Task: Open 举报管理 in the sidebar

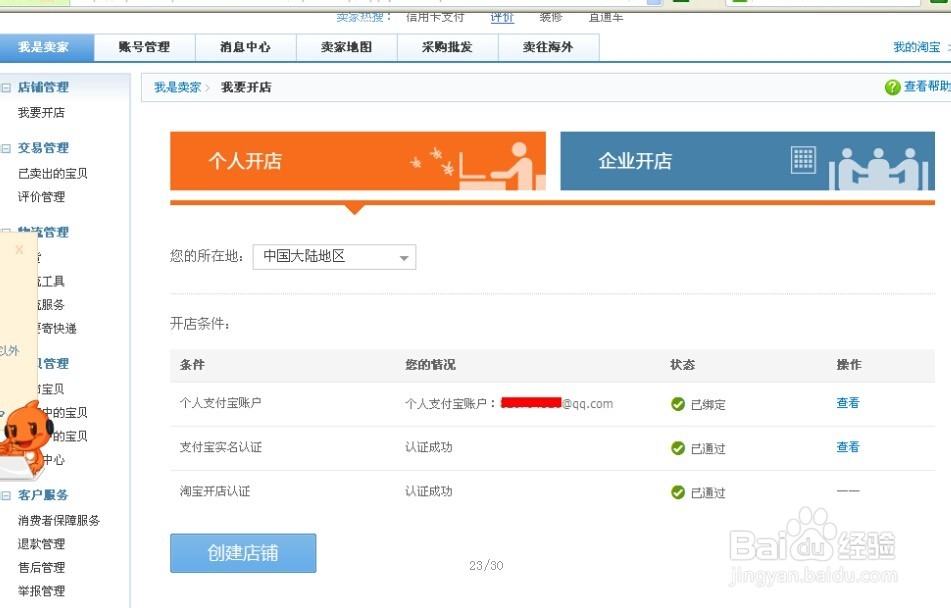Action: click(41, 590)
